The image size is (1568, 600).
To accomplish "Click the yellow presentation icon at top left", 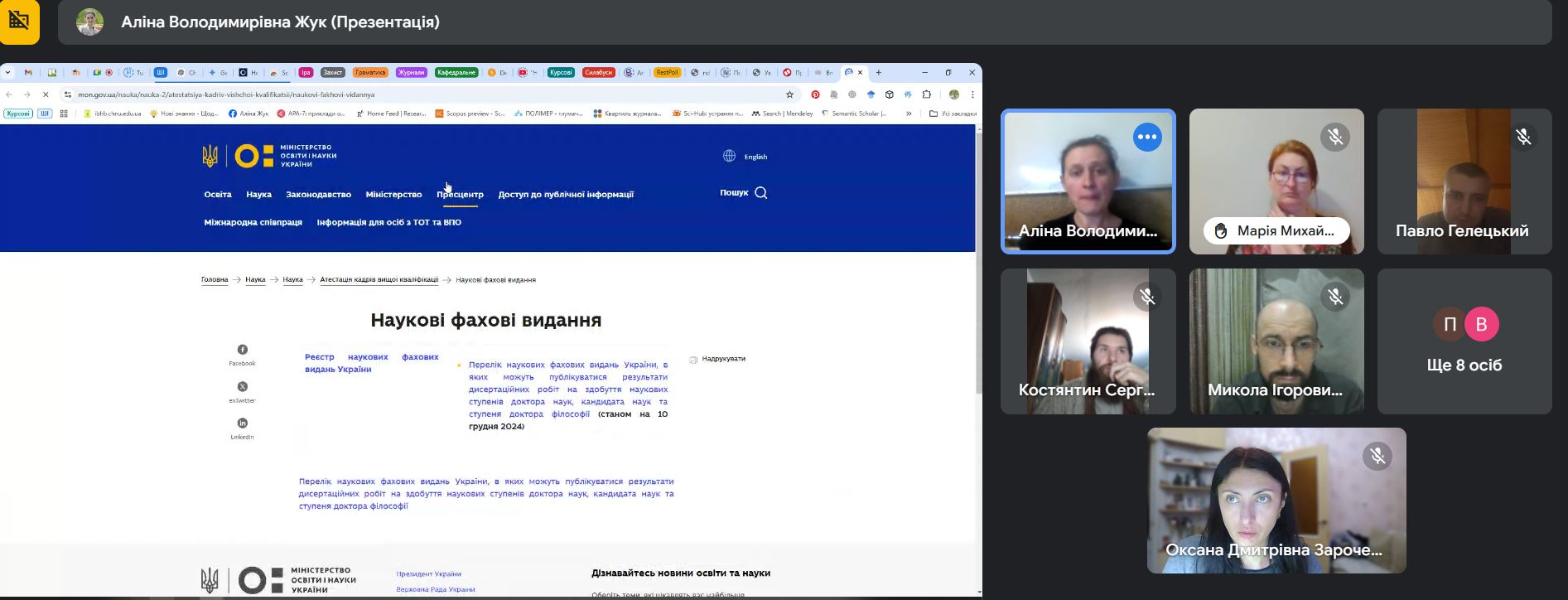I will [x=19, y=22].
